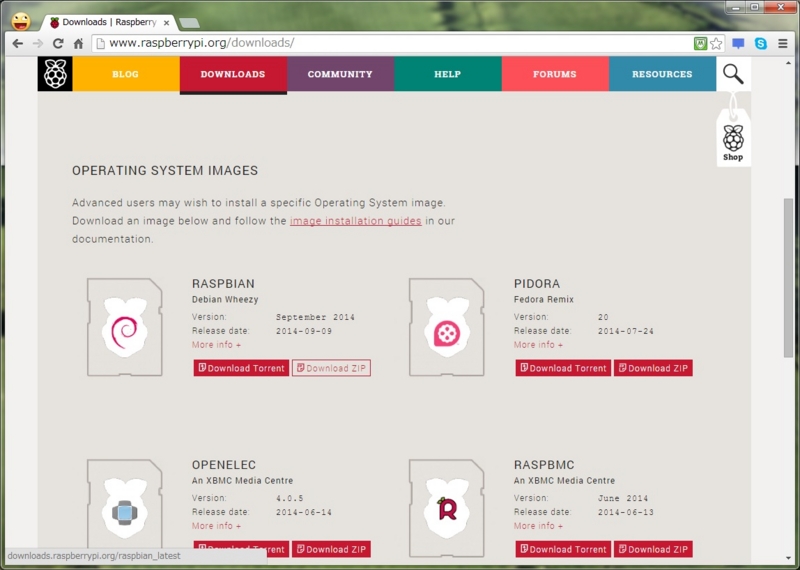Click the Pidora SD card image
This screenshot has height=570, width=800.
[446, 327]
